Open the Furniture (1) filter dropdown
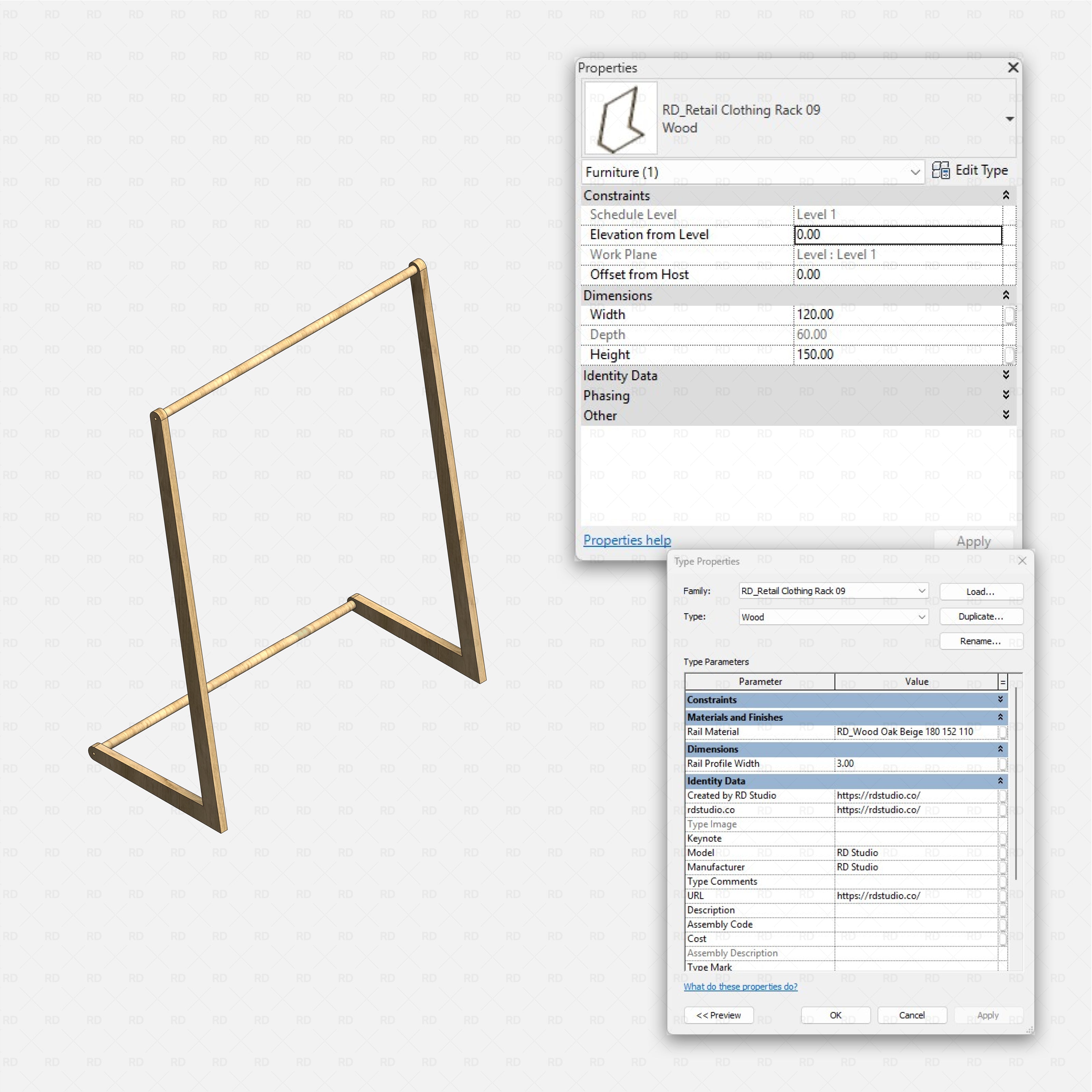1092x1092 pixels. [752, 172]
